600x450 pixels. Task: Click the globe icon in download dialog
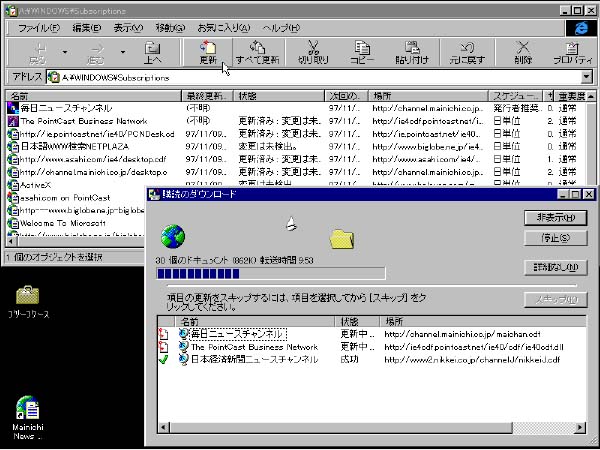click(x=173, y=236)
